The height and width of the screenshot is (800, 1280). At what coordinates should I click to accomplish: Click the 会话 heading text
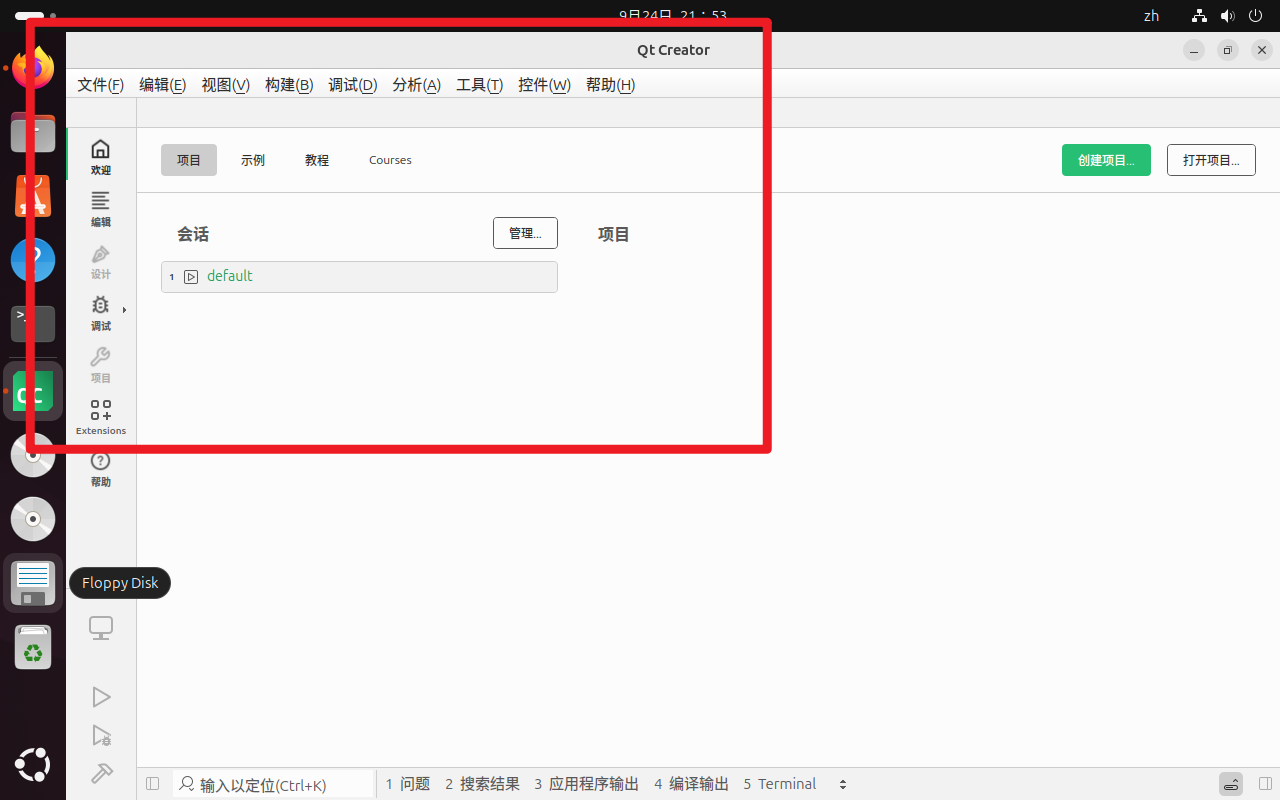193,234
